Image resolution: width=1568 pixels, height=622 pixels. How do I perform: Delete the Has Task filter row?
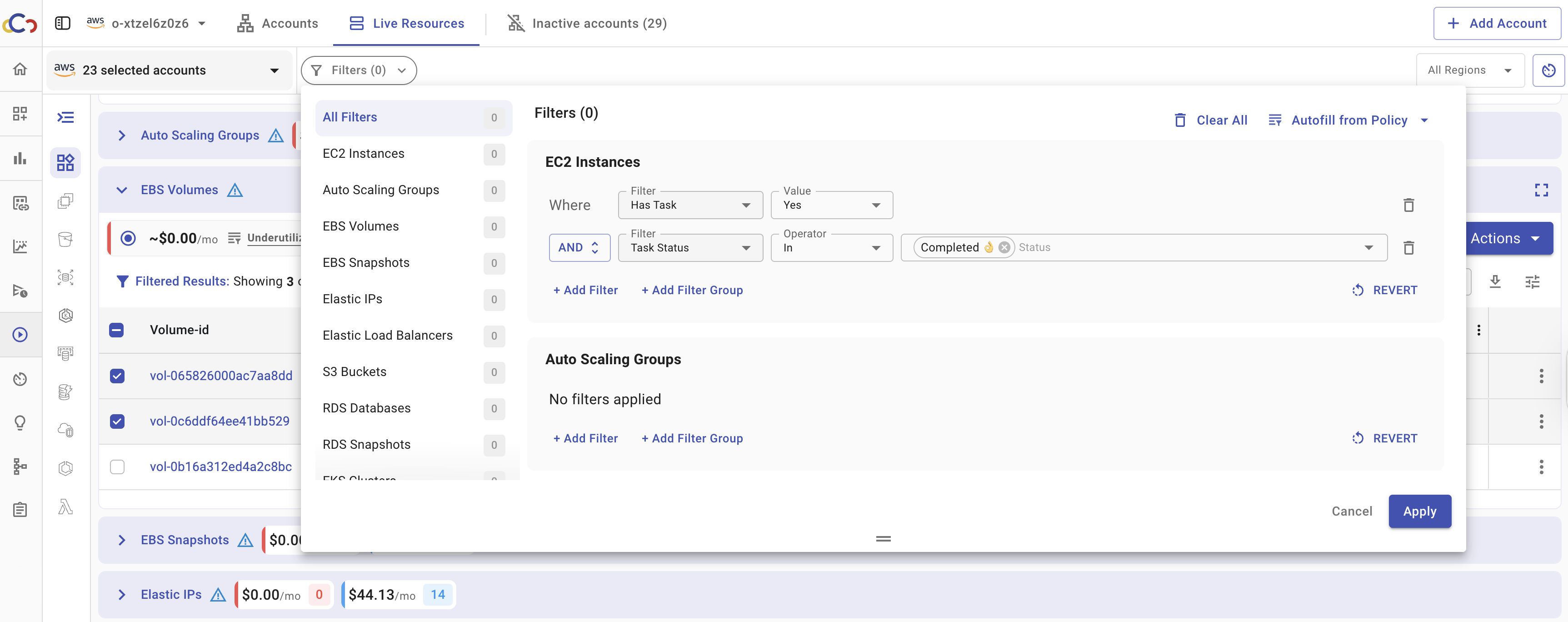click(1408, 206)
